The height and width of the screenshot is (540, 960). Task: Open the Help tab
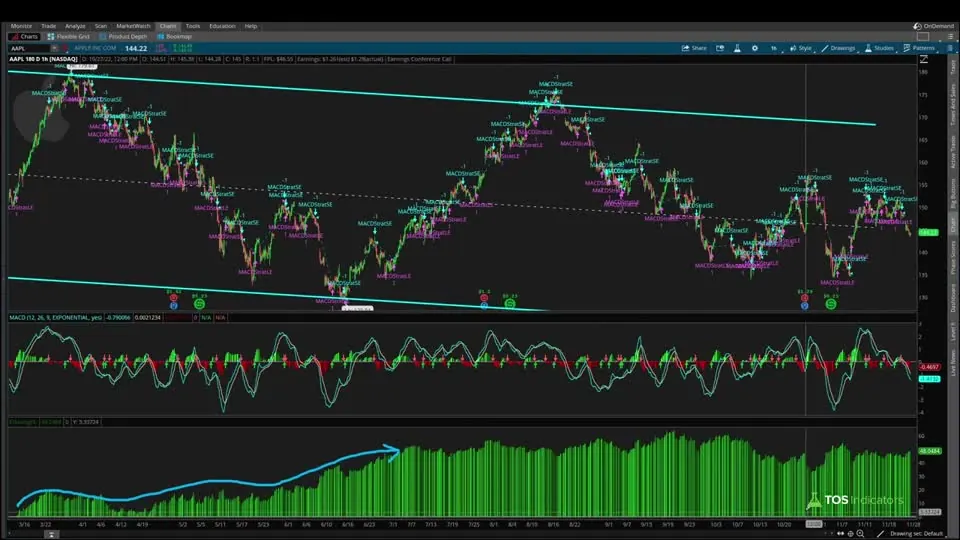(251, 26)
